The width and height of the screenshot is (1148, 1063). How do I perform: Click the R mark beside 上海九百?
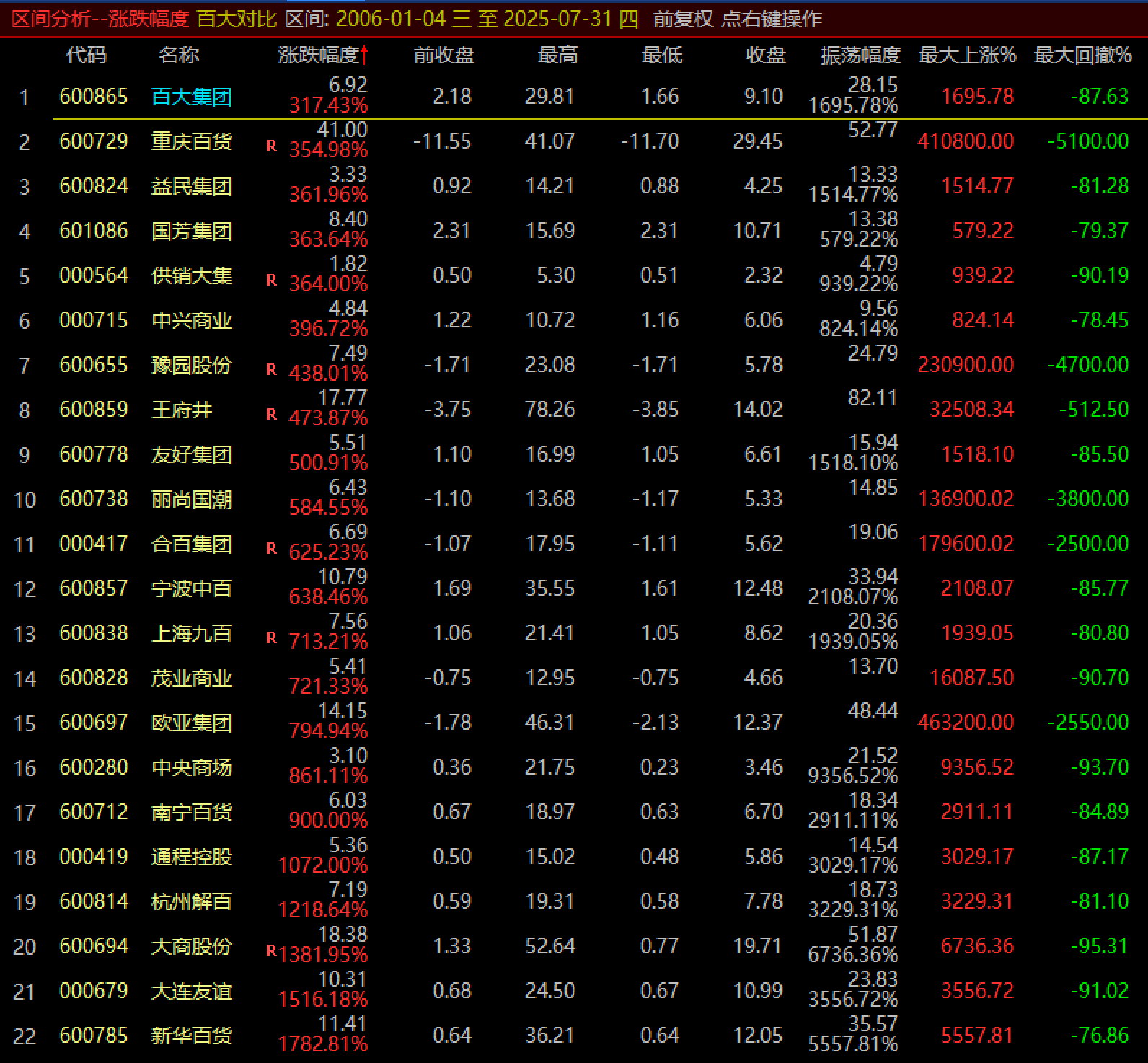(271, 638)
